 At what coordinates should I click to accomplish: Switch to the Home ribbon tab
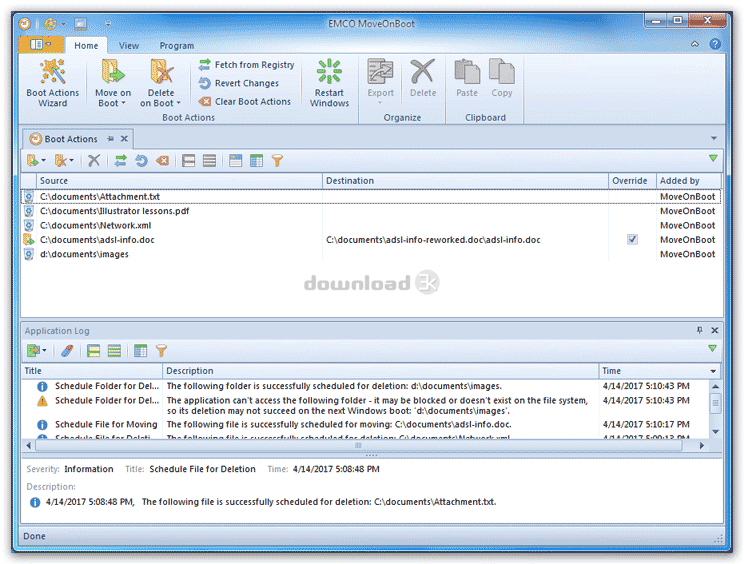(86, 46)
